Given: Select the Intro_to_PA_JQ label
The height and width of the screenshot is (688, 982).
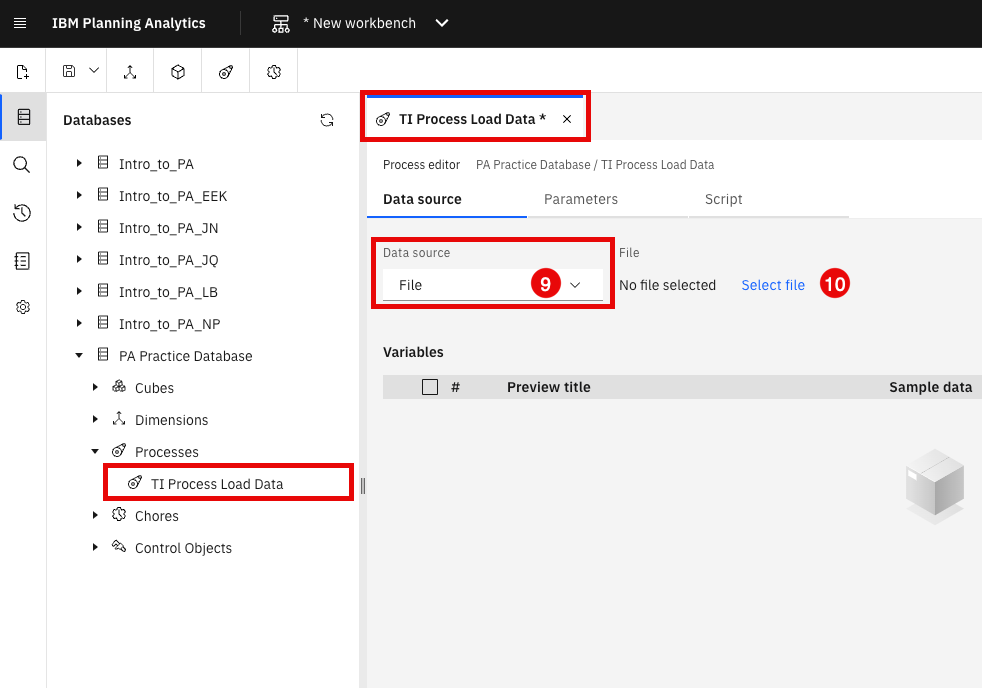Looking at the screenshot, I should pos(168,260).
